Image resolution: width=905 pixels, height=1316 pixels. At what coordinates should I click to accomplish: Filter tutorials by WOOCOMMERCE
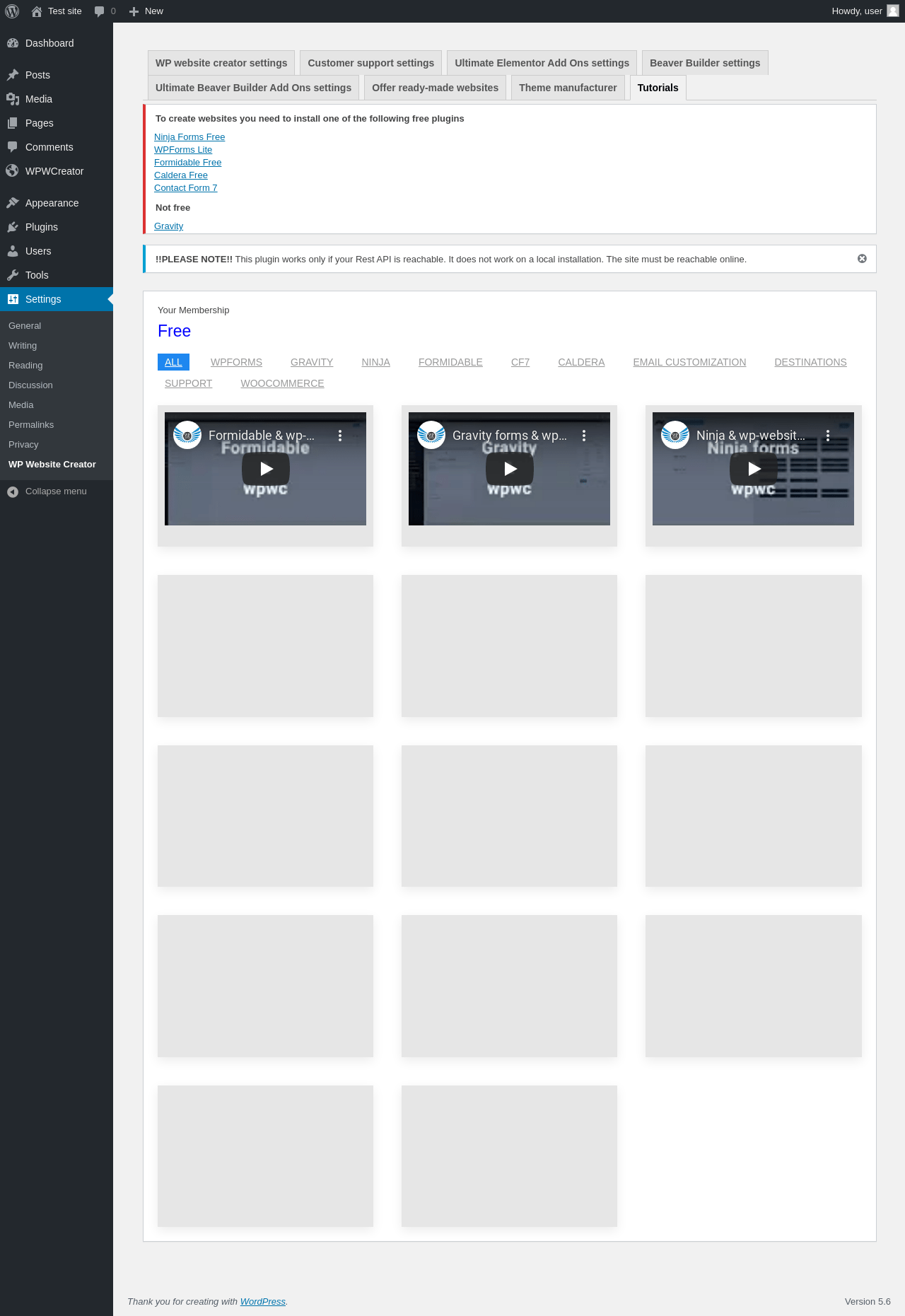282,383
